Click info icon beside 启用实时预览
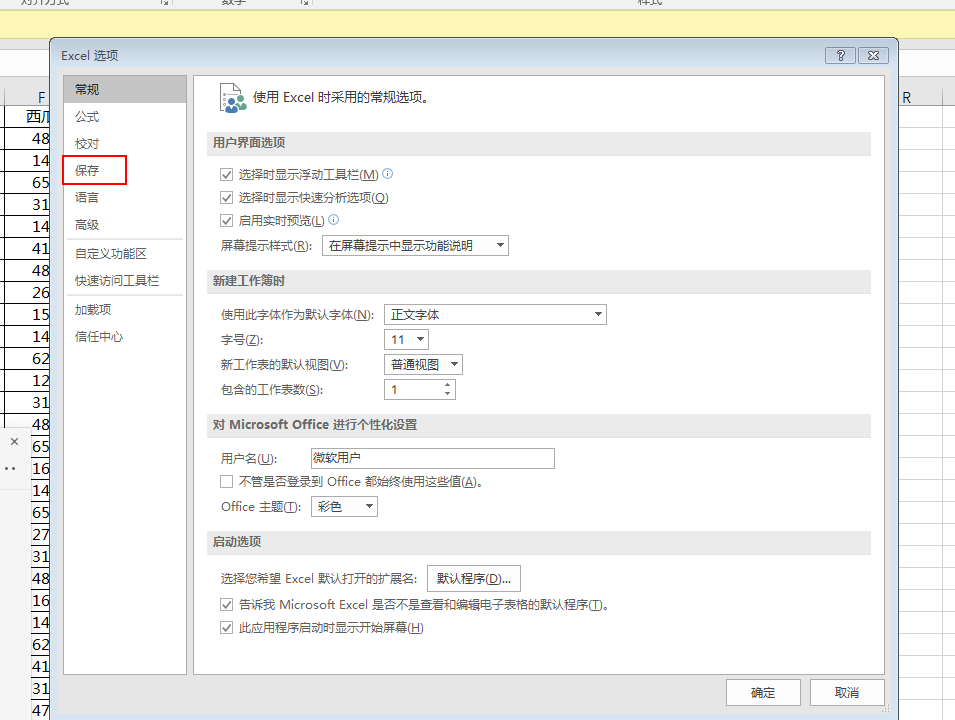The image size is (955, 720). (334, 219)
